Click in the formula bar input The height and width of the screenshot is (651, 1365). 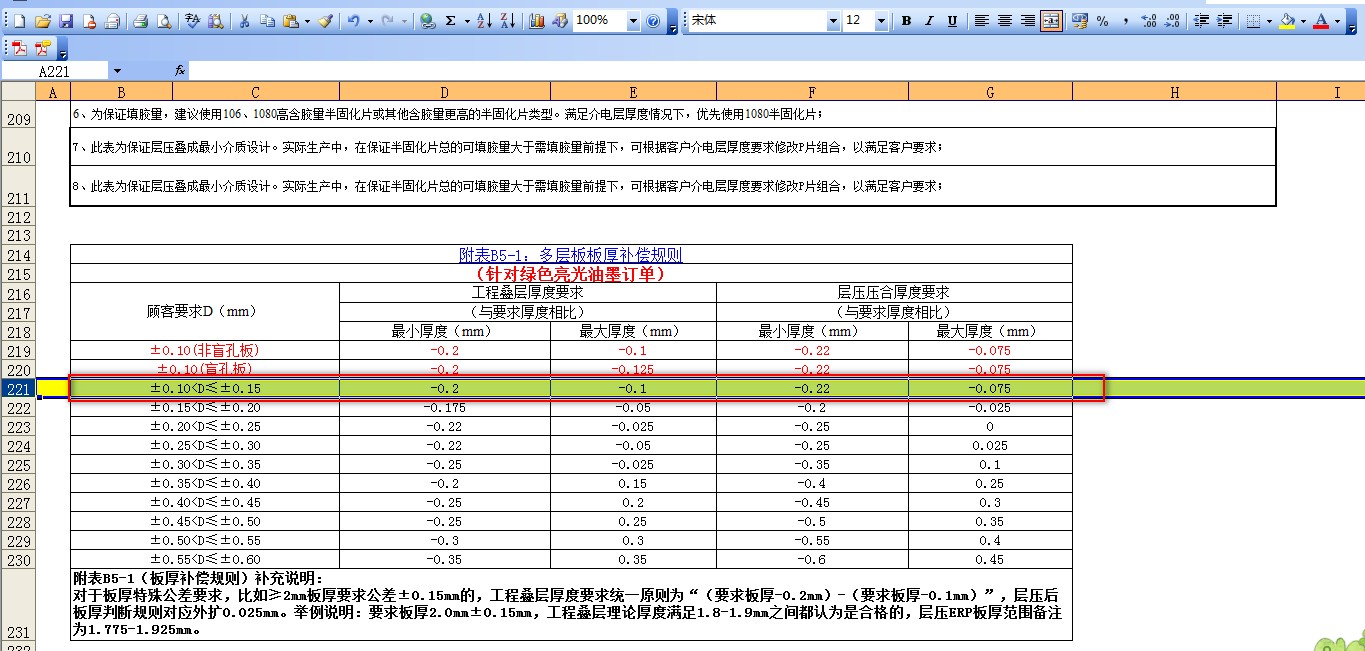click(x=775, y=71)
